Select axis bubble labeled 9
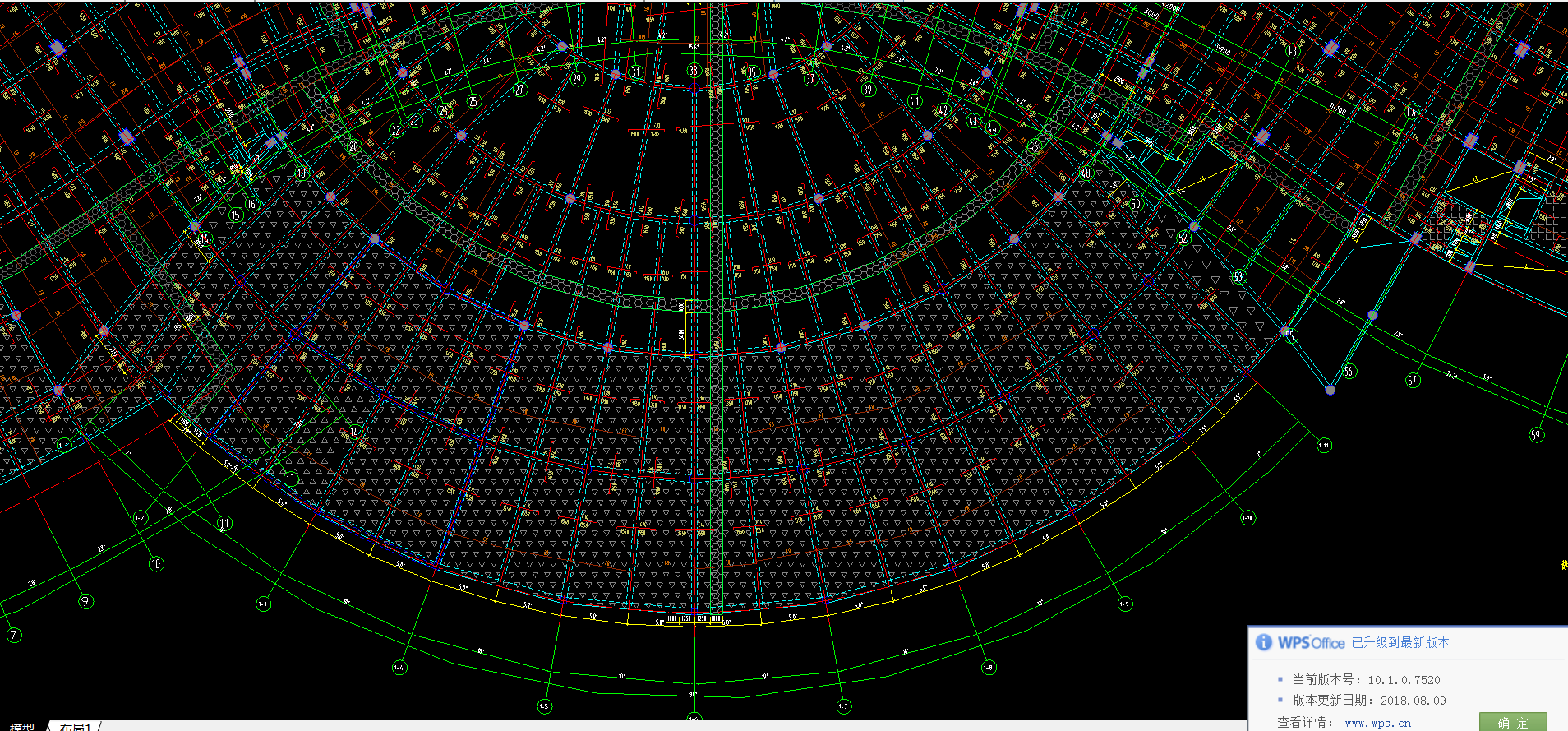The image size is (1568, 731). pos(85,601)
